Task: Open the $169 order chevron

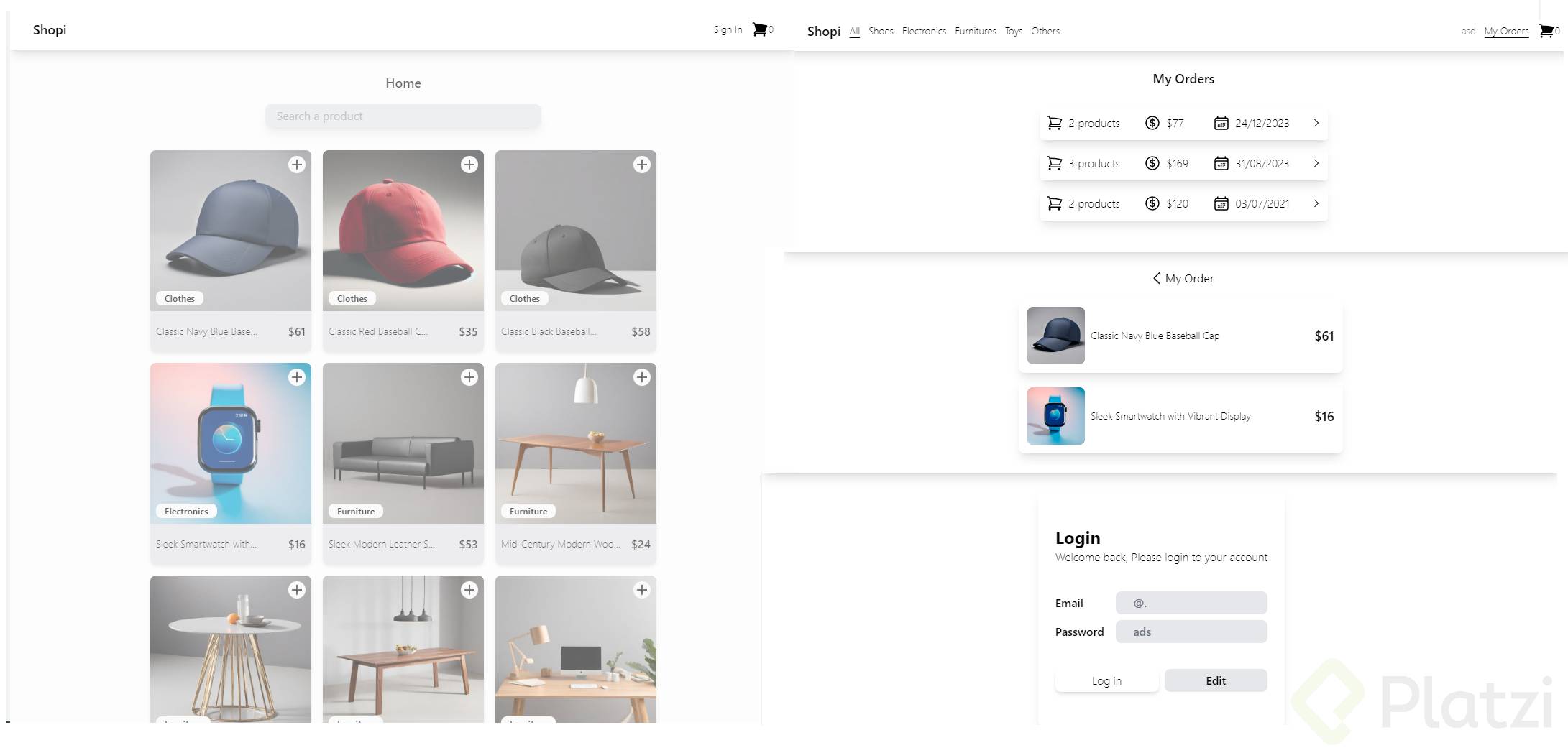Action: [1316, 163]
